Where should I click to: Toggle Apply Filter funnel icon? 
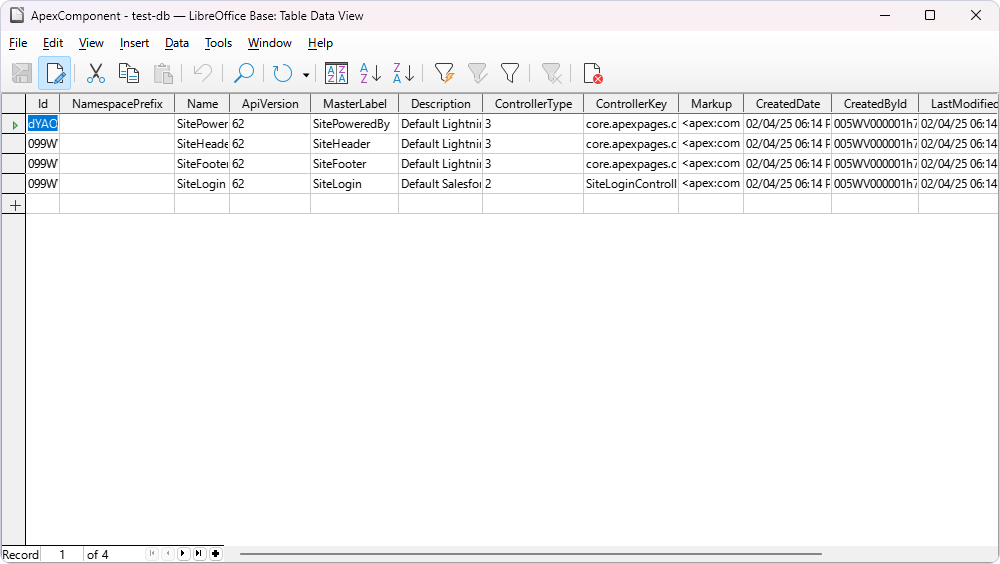coord(477,73)
